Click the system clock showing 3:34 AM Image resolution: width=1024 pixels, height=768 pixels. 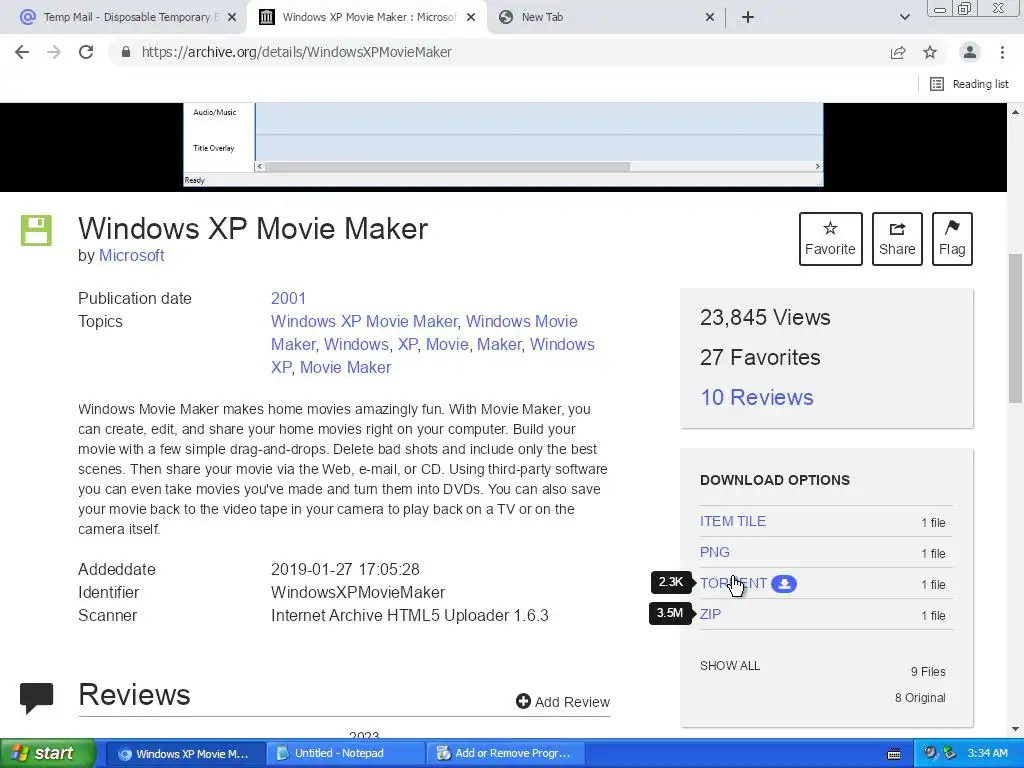click(x=987, y=754)
